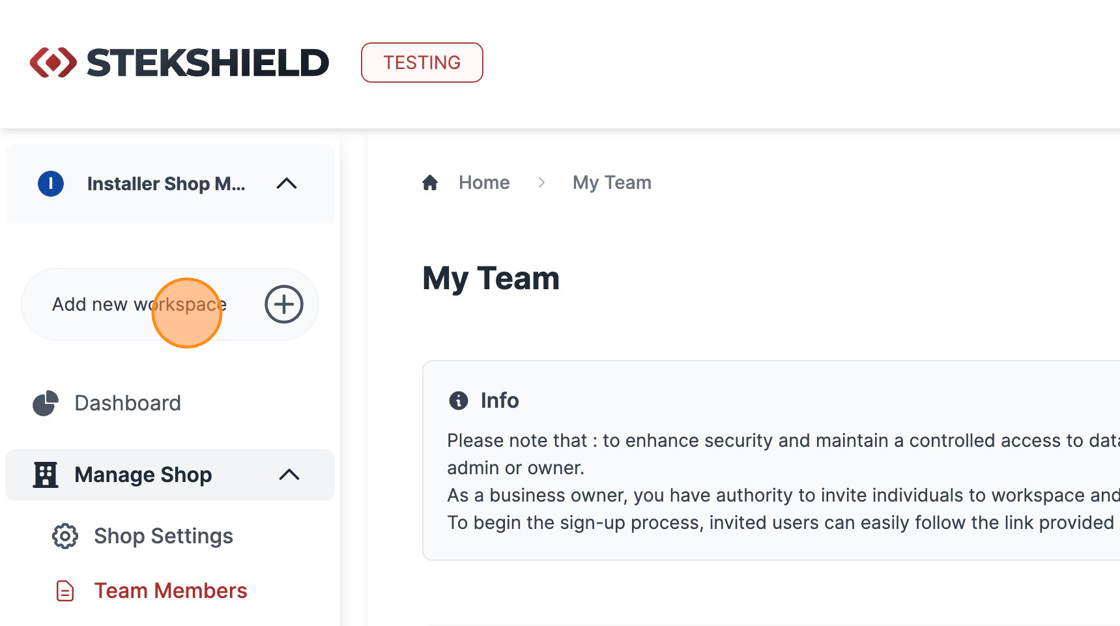Click the My Team breadcrumb link
The height and width of the screenshot is (626, 1120).
click(612, 183)
